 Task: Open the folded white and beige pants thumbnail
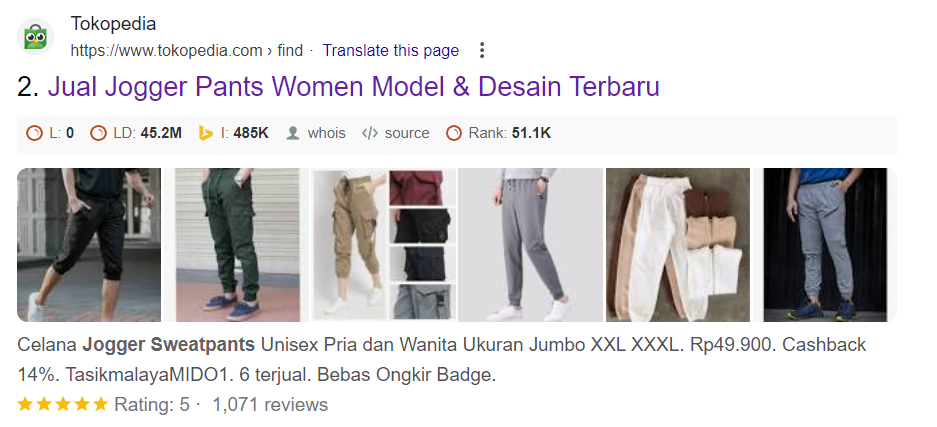pos(678,245)
